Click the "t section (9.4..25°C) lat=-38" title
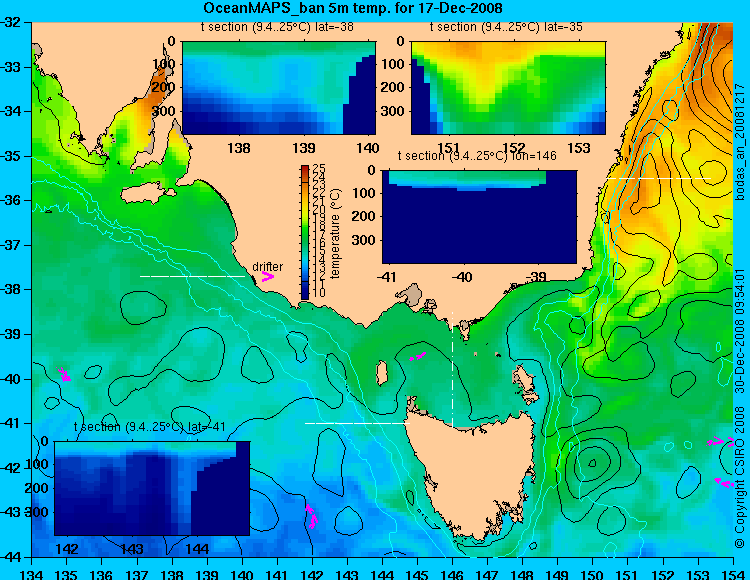 [277, 27]
